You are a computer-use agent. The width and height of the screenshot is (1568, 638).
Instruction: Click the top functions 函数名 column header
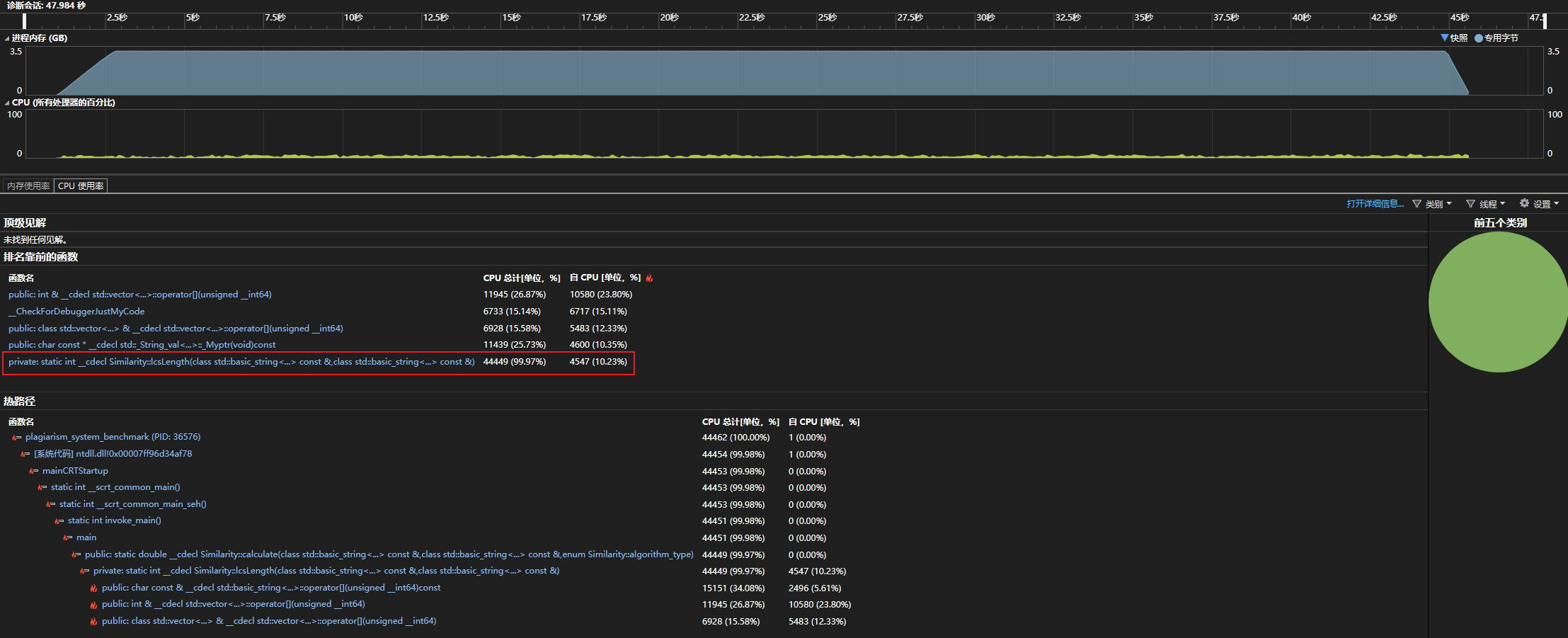point(21,278)
